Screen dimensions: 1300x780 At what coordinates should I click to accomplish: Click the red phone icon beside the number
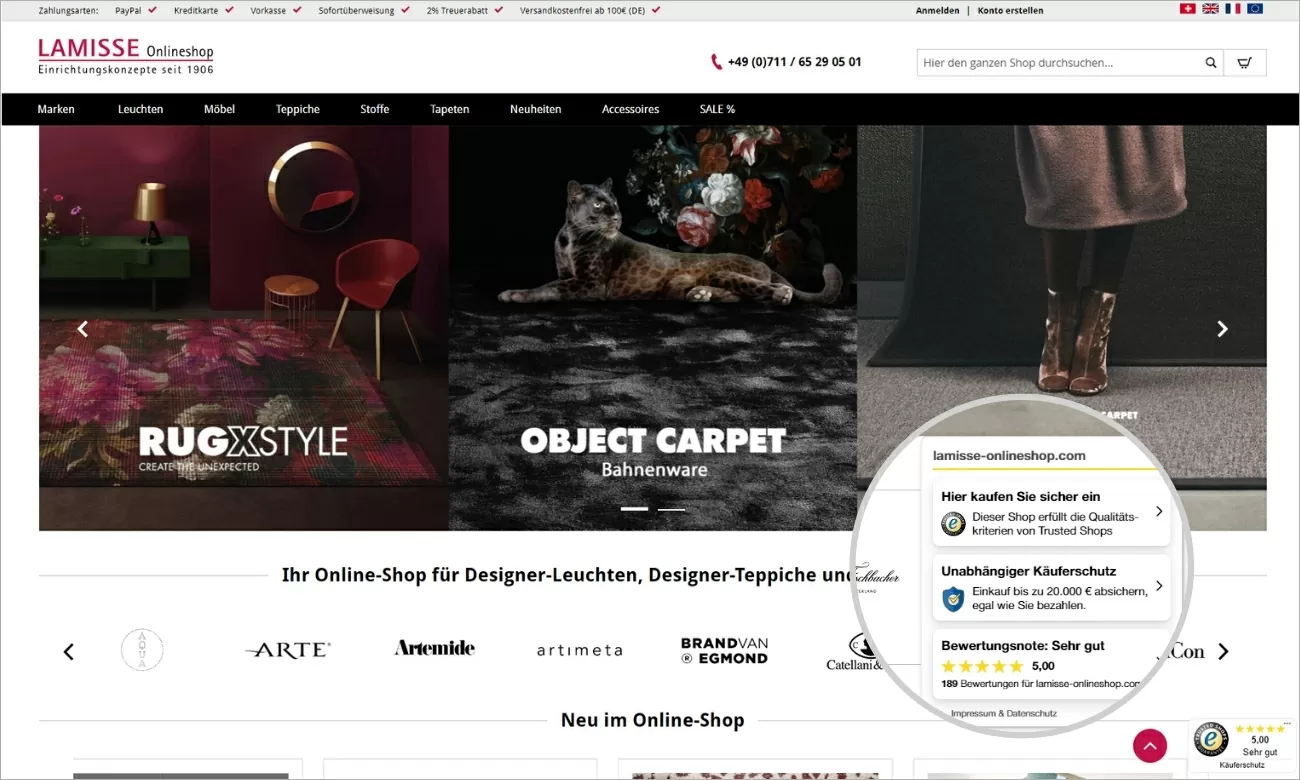point(716,61)
